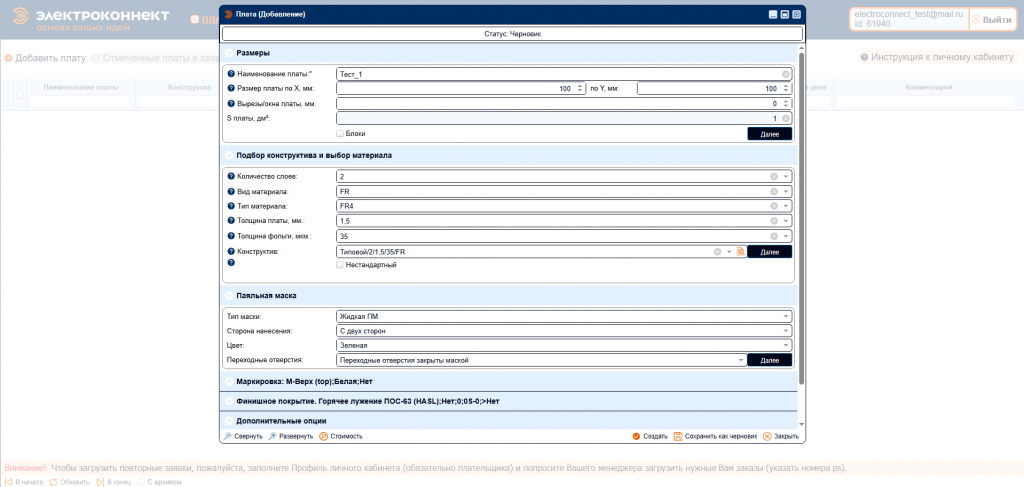Tick the Нестандартный checkbox
The width and height of the screenshot is (1024, 487).
click(x=341, y=265)
